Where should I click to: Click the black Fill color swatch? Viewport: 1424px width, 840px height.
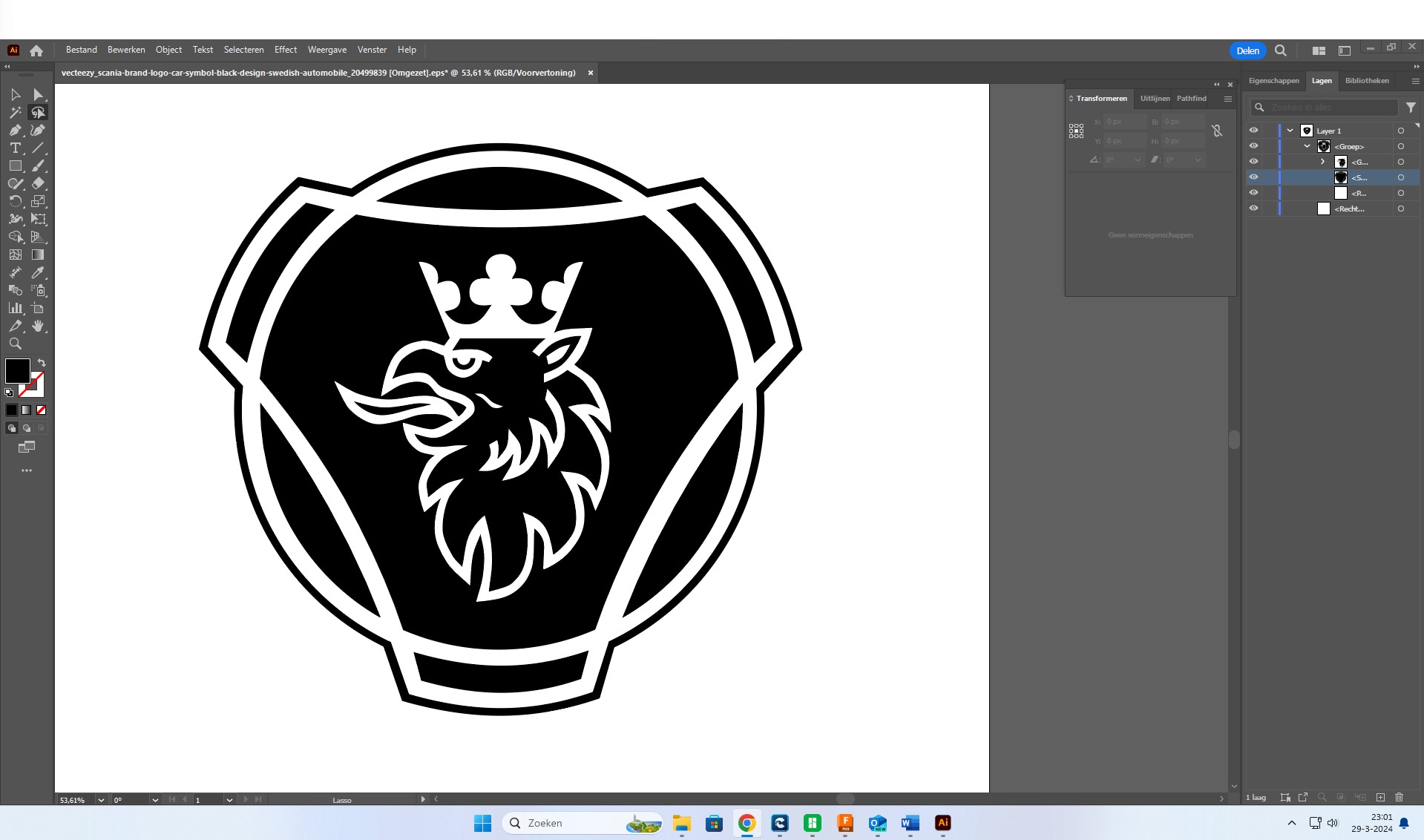[18, 371]
